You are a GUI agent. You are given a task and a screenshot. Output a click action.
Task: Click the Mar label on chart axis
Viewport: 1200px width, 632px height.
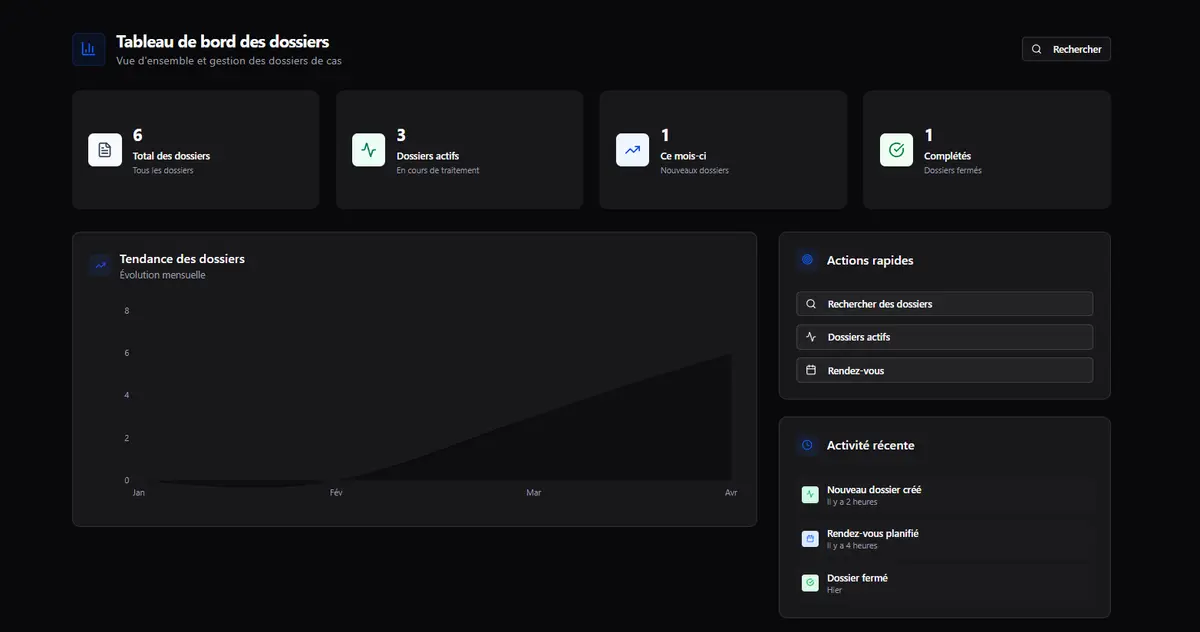coord(534,493)
